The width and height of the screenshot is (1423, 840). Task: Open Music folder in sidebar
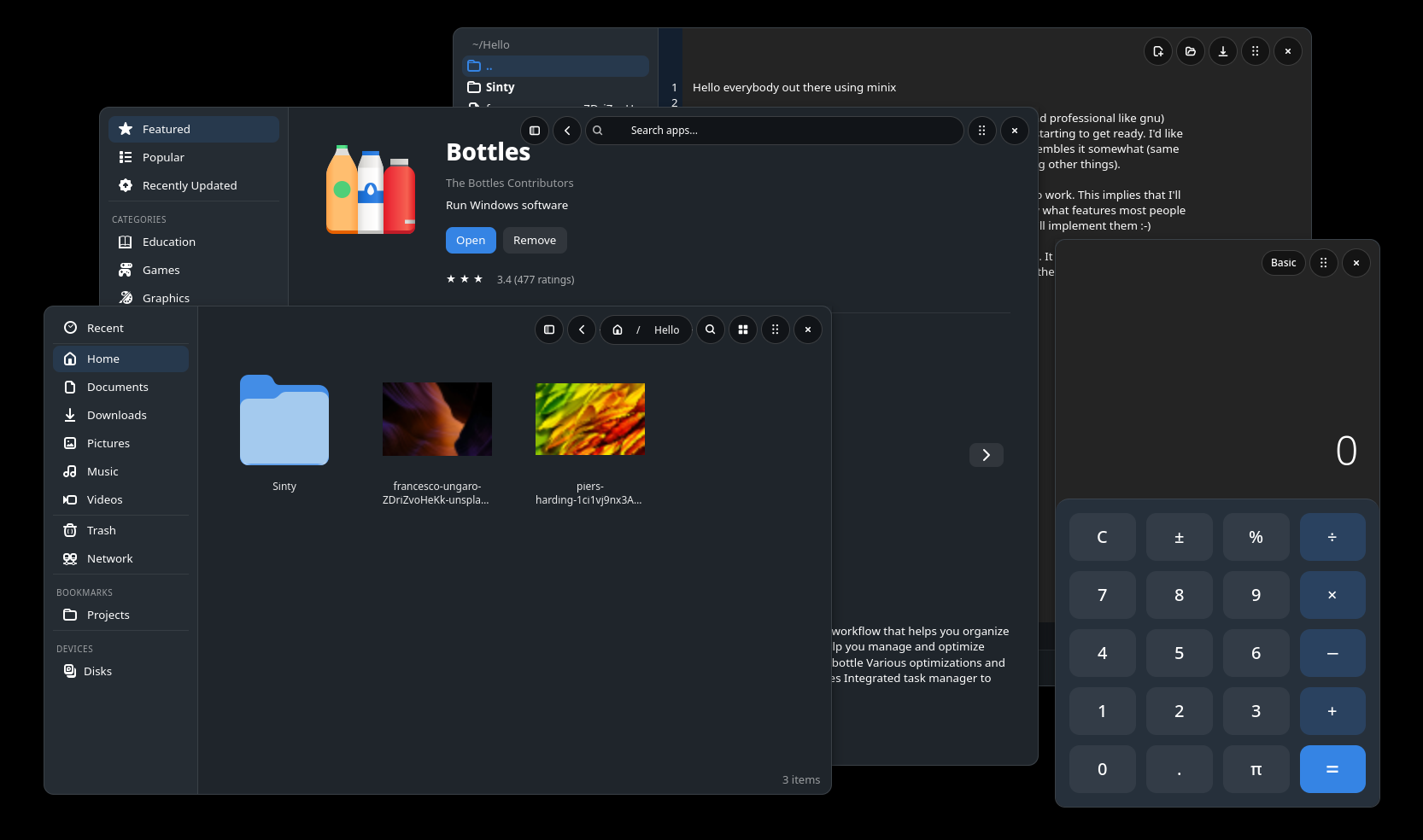coord(120,471)
